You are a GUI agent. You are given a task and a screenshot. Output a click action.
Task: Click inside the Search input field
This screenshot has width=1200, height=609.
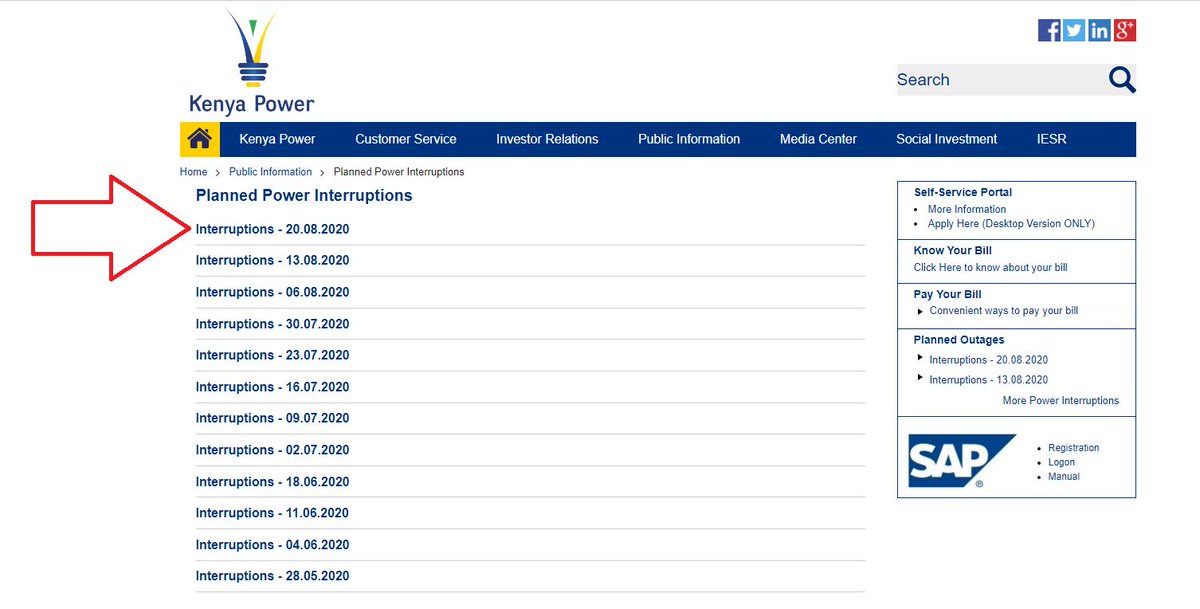990,79
